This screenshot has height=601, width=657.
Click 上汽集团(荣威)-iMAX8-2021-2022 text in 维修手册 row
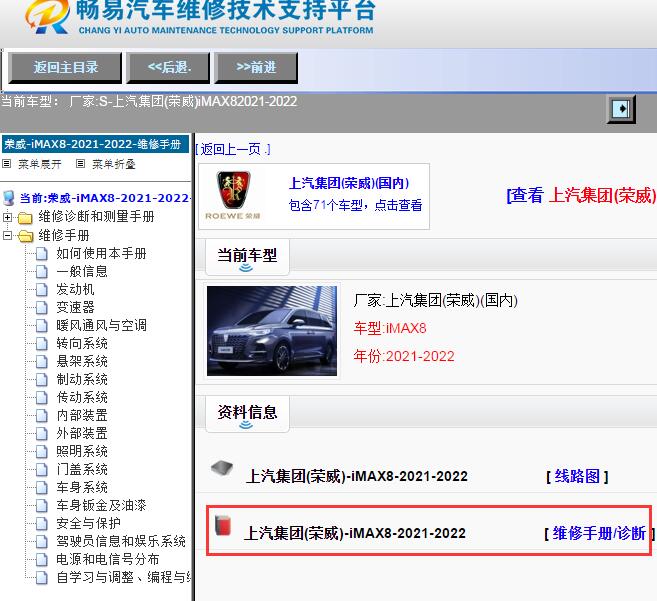355,534
